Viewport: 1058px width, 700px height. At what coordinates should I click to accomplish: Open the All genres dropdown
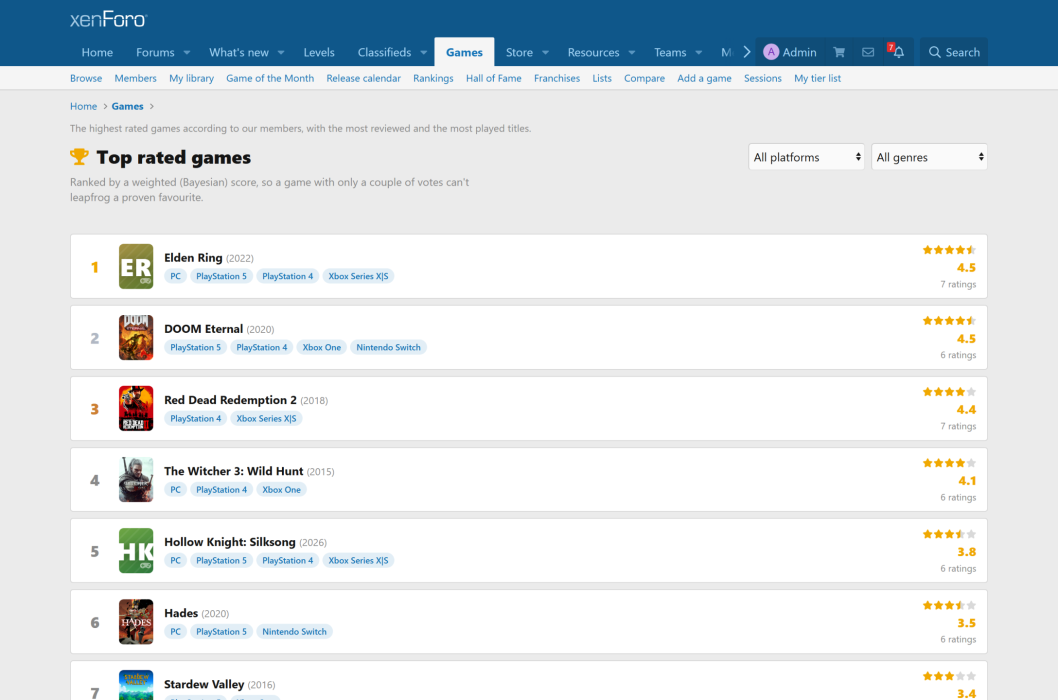pyautogui.click(x=929, y=157)
